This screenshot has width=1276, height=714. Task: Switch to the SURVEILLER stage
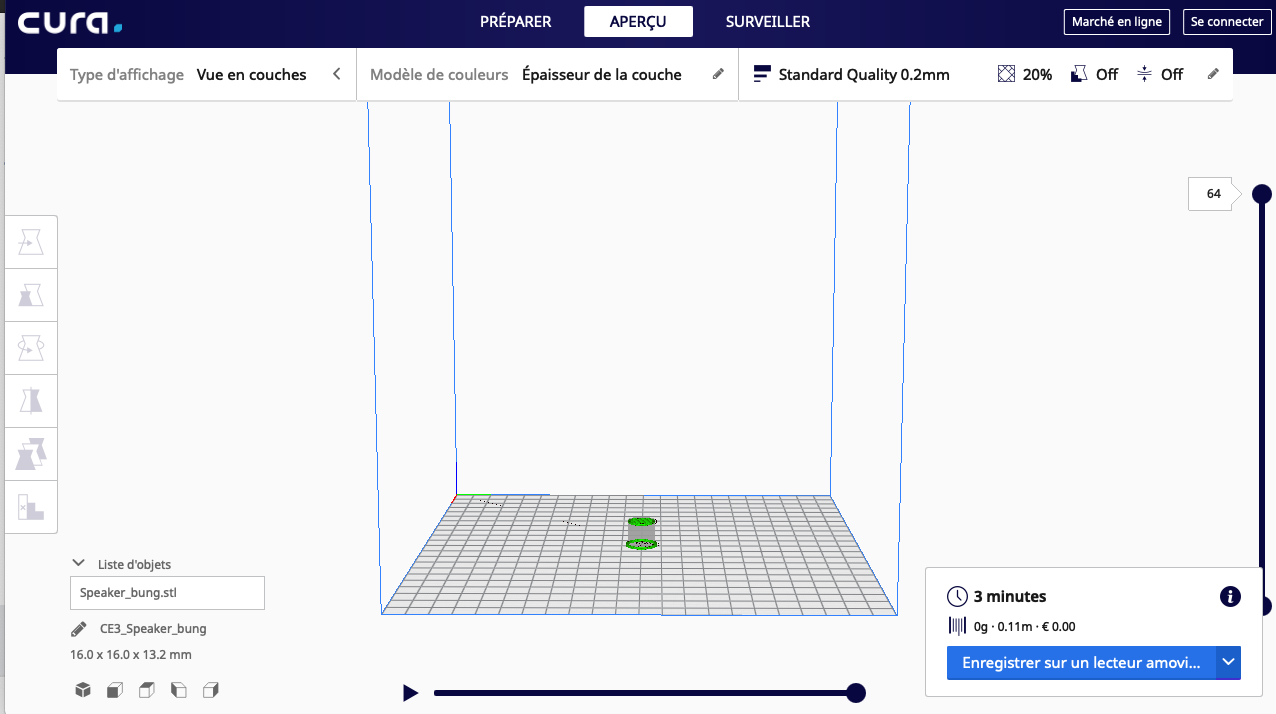coord(768,22)
